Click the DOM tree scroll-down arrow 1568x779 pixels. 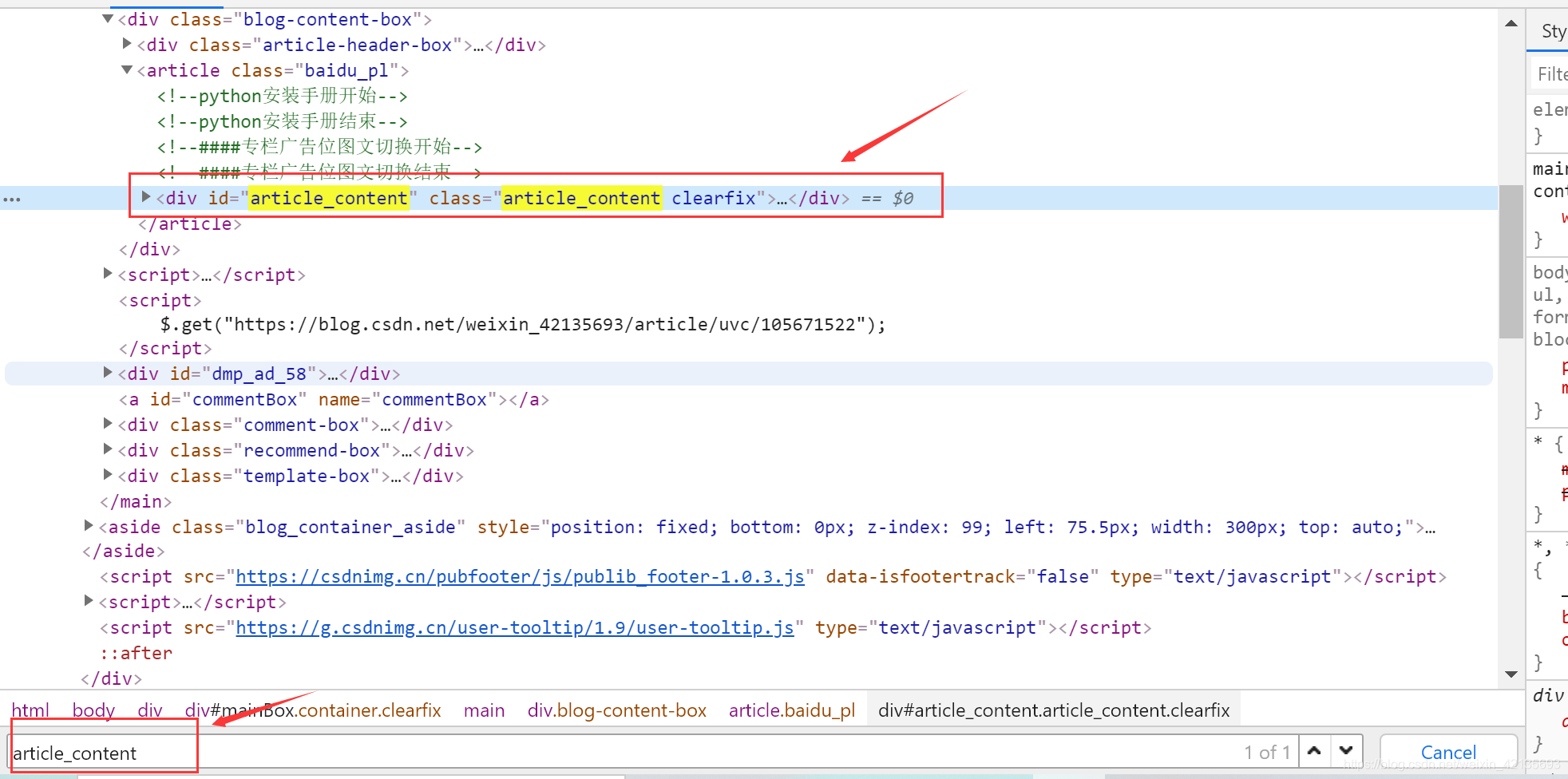coord(1511,674)
